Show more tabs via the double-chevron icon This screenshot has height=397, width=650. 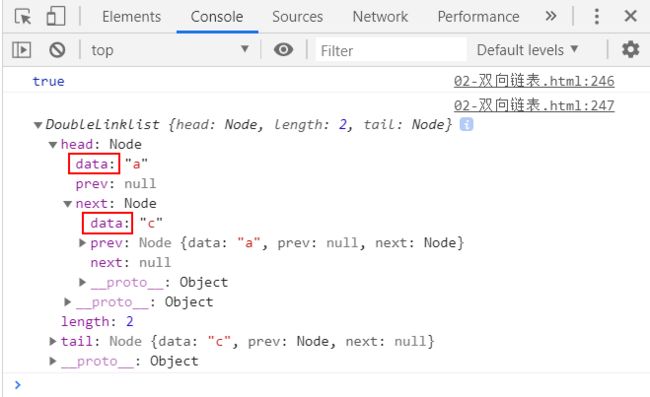[x=551, y=17]
